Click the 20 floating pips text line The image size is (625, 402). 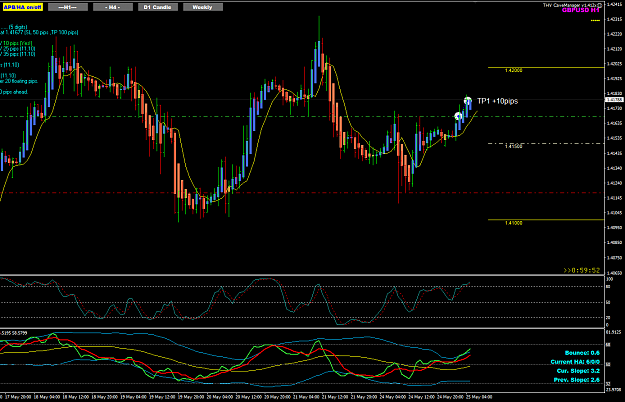click(x=19, y=81)
